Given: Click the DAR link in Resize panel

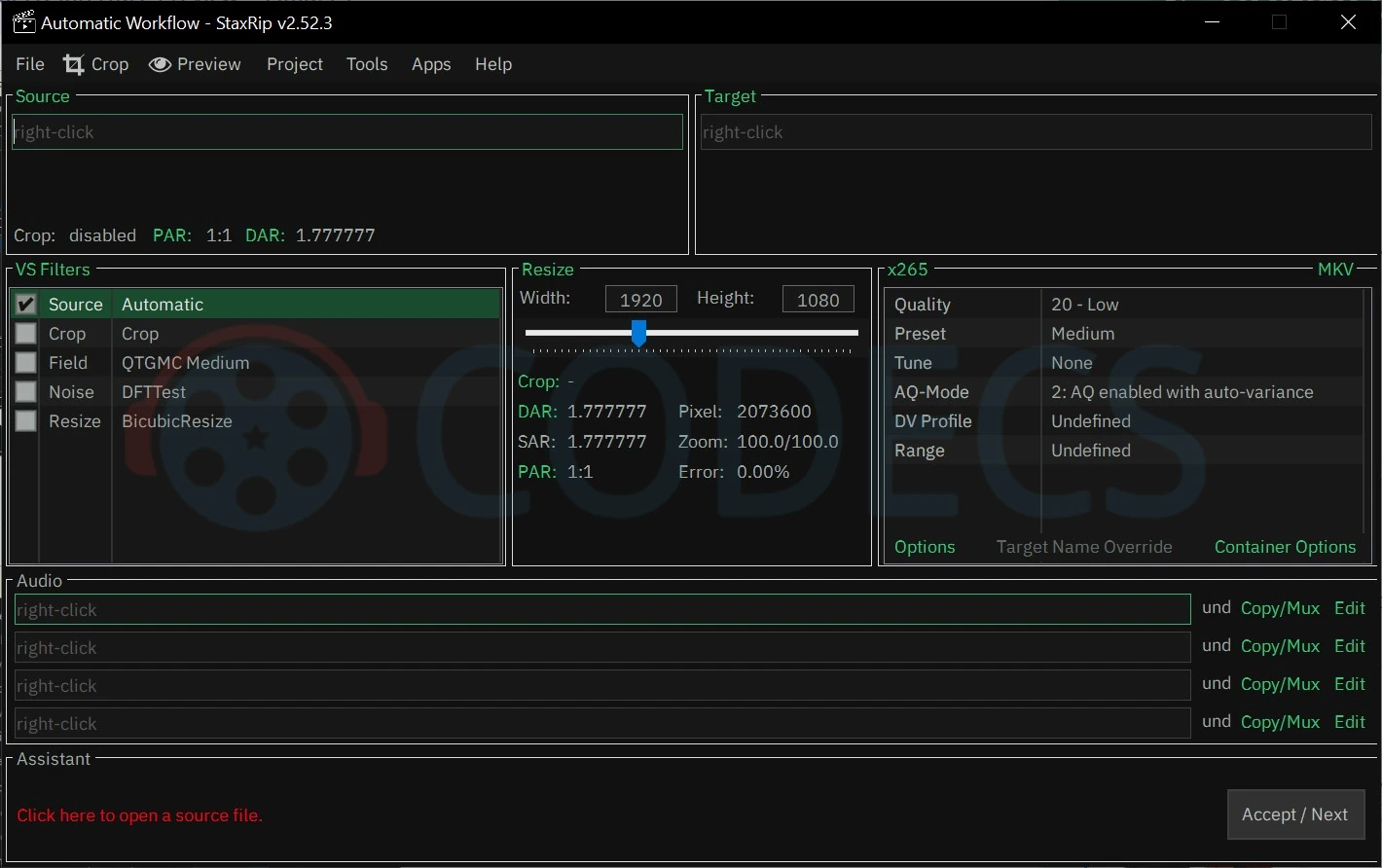Looking at the screenshot, I should pos(537,412).
